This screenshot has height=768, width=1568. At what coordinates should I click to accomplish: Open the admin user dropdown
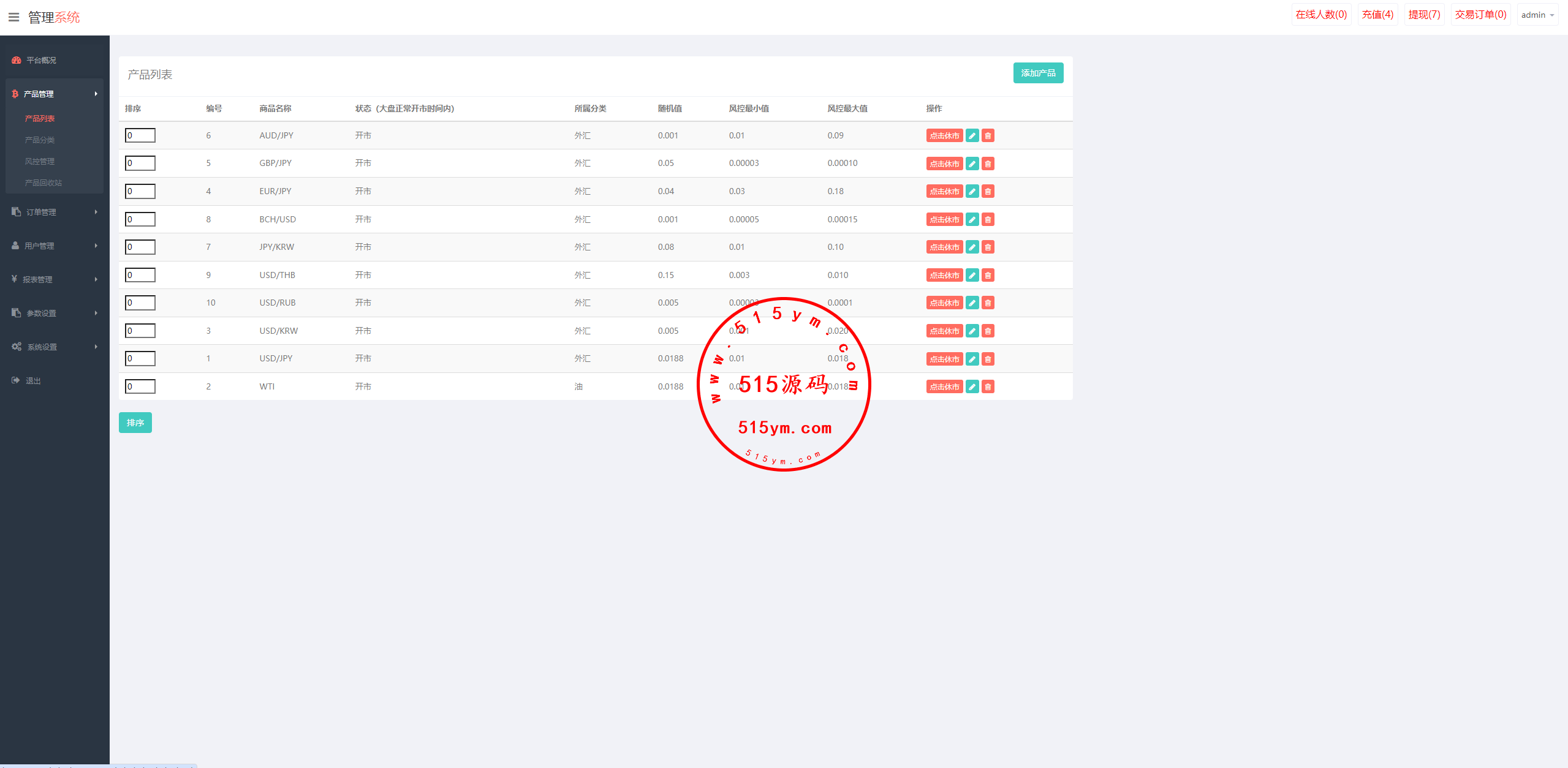point(1537,15)
